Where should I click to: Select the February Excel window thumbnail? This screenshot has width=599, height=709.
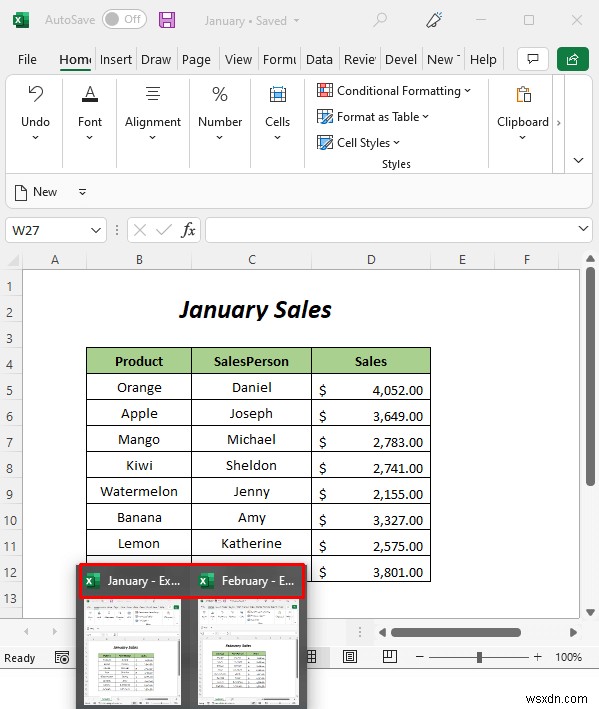point(248,648)
